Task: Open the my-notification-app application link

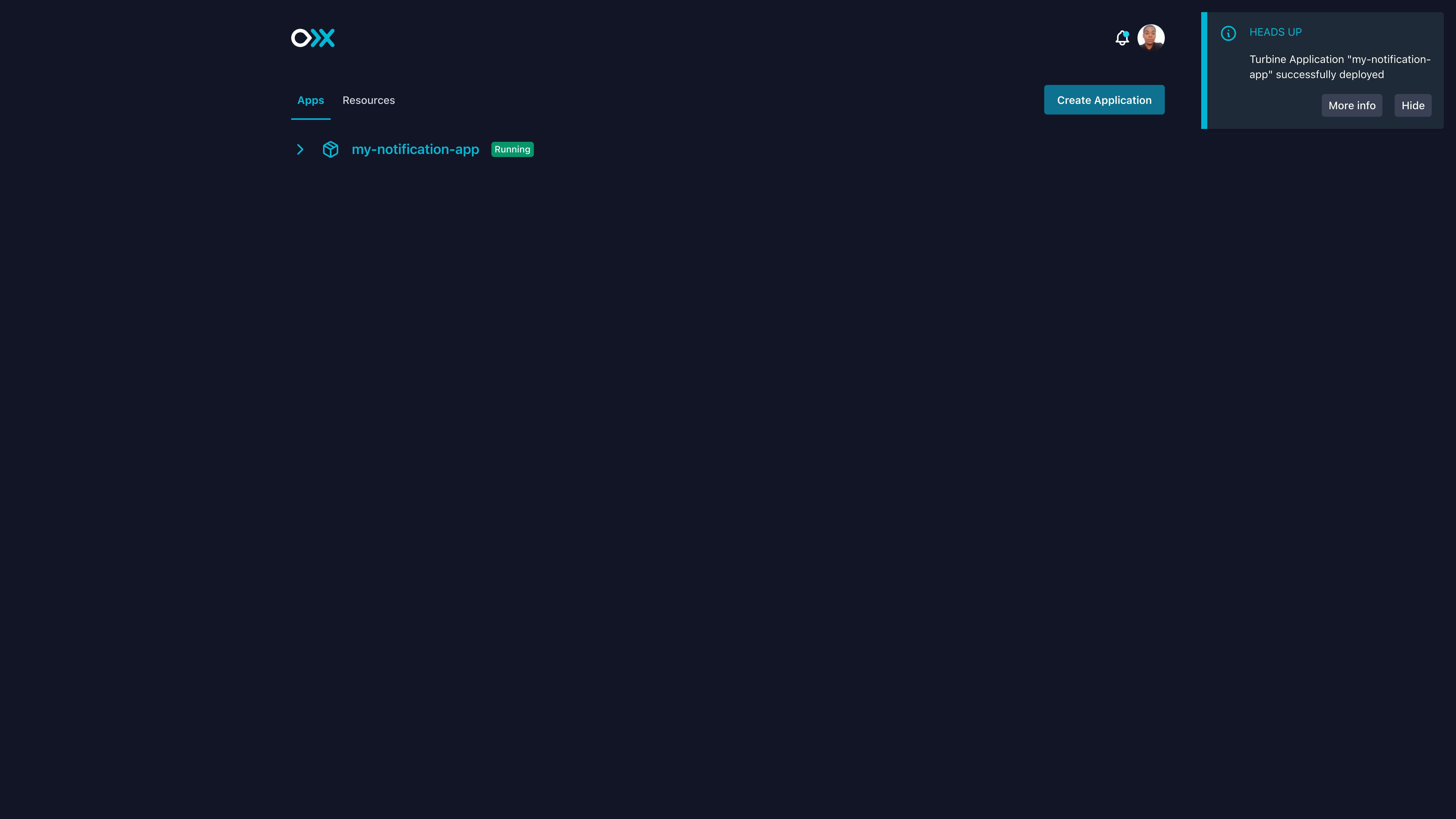Action: coord(415,149)
